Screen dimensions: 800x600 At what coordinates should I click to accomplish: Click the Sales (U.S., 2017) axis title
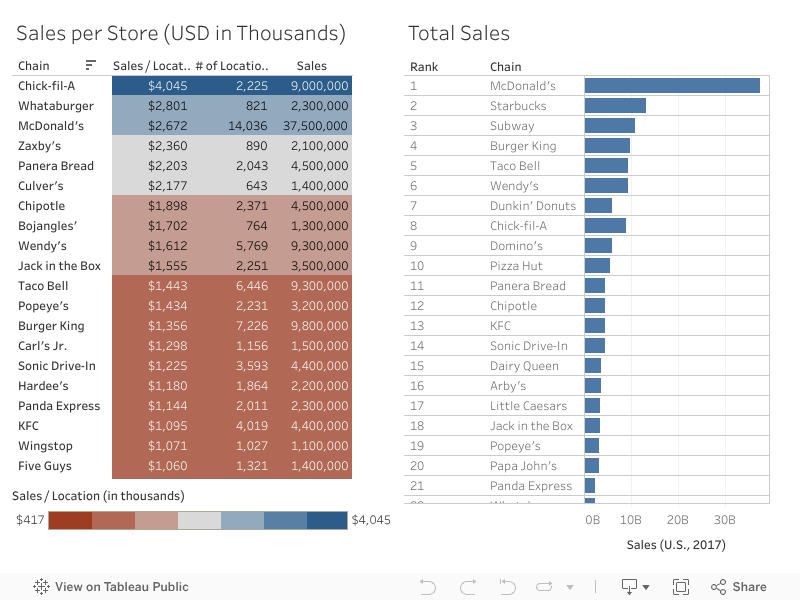(676, 545)
